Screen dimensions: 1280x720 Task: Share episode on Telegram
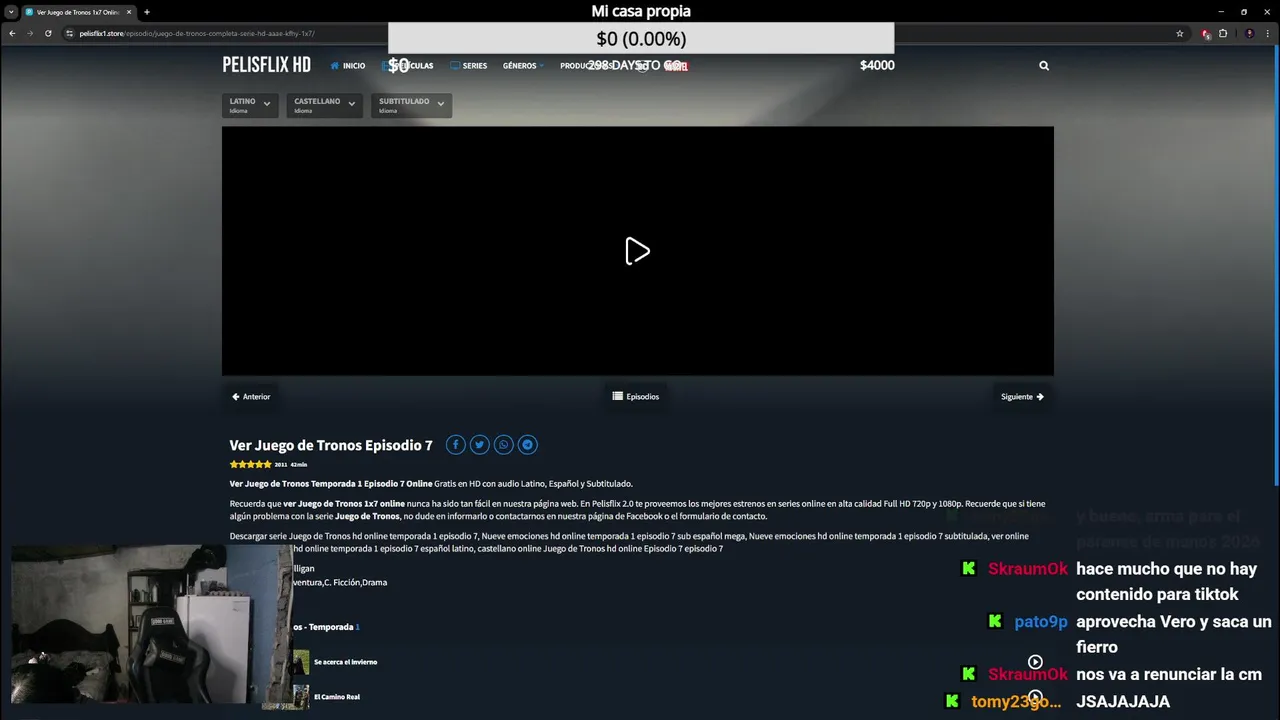point(527,445)
